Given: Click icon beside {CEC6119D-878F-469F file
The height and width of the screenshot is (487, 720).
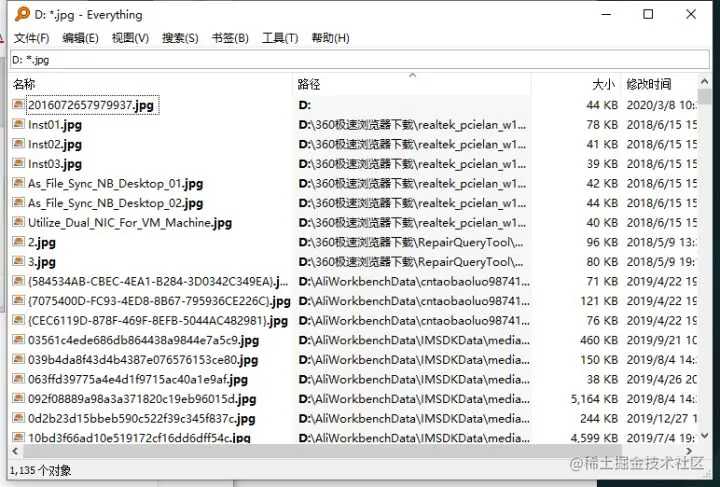Looking at the screenshot, I should pyautogui.click(x=18, y=320).
